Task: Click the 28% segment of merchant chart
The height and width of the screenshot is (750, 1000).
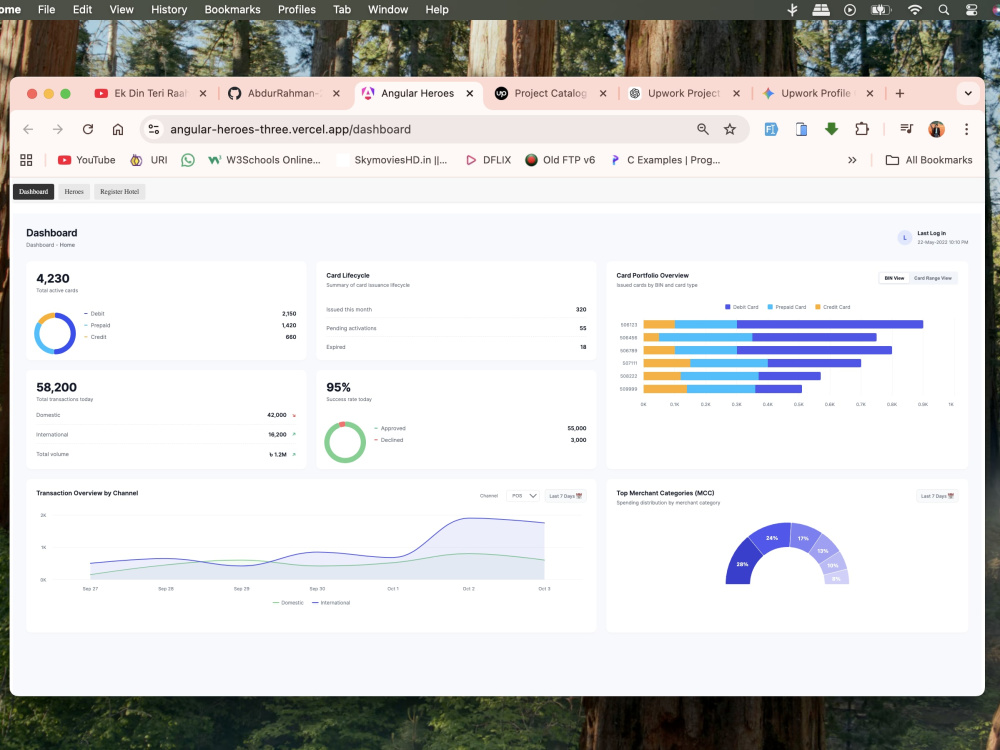Action: point(742,564)
